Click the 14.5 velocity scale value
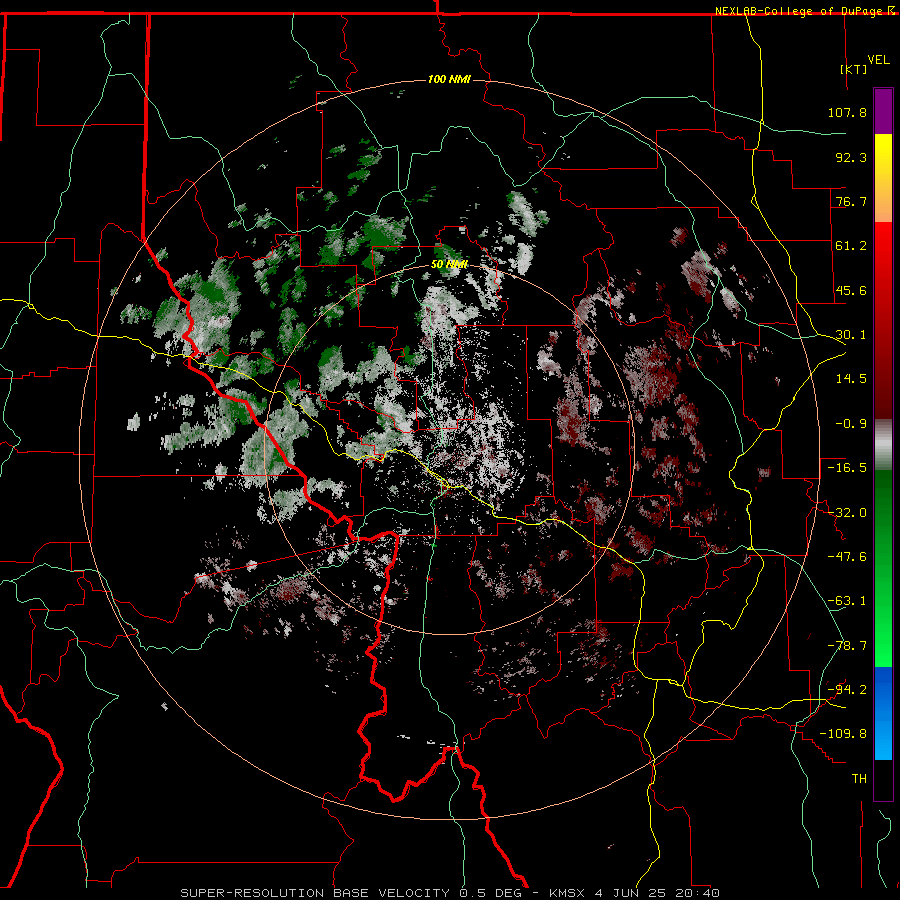900x900 pixels. click(851, 379)
